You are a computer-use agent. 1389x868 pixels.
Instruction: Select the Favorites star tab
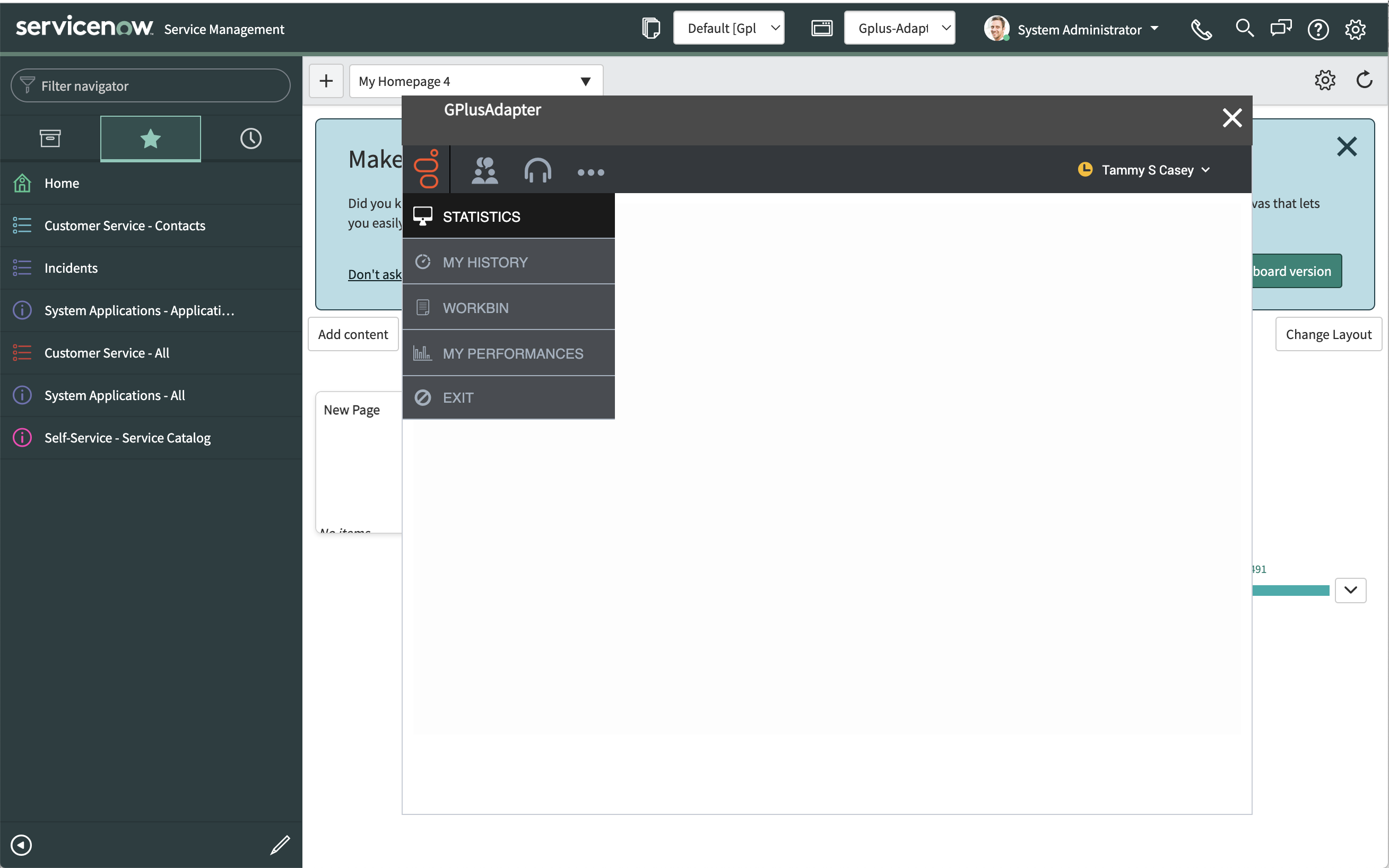150,138
